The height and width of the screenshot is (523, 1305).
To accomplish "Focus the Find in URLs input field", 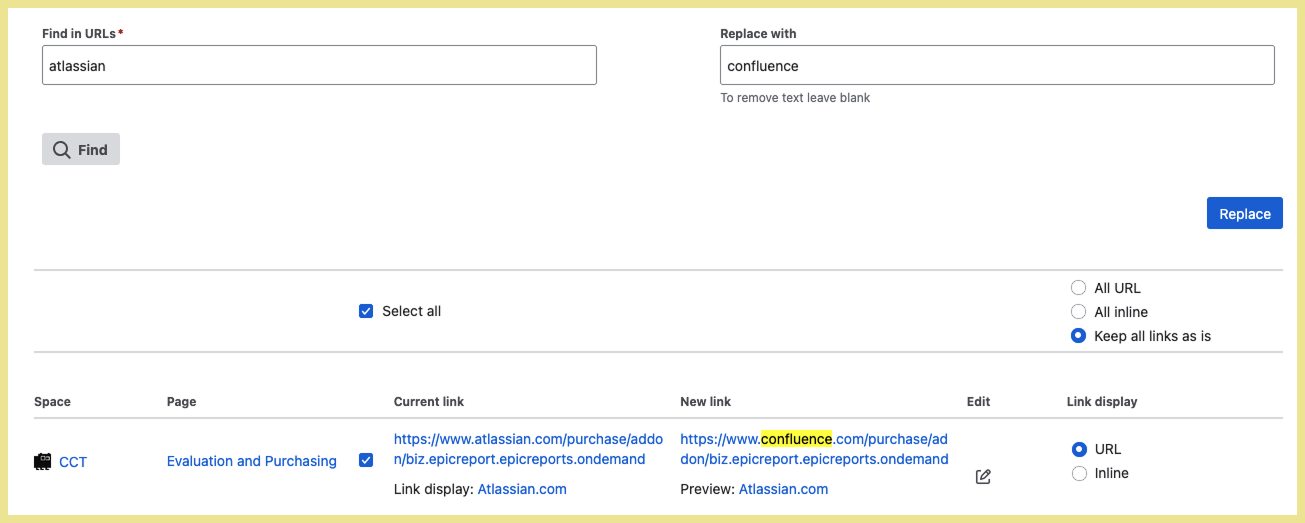I will point(319,65).
